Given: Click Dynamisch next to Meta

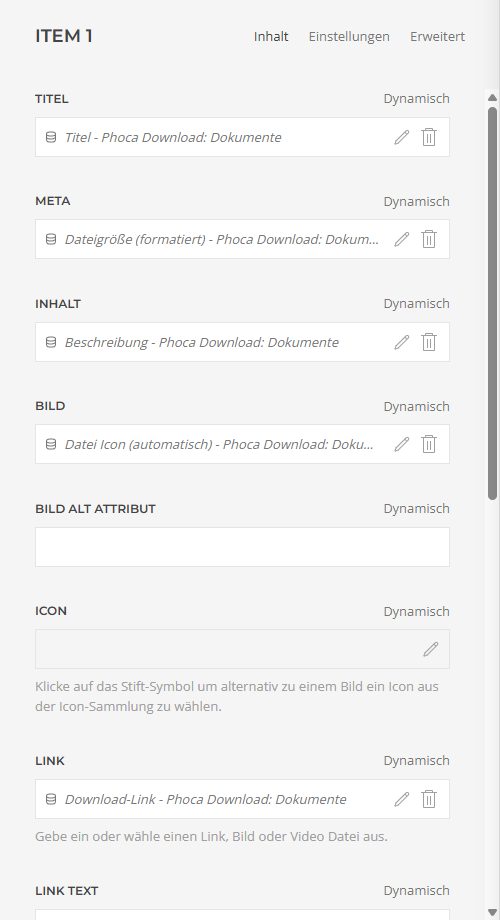Looking at the screenshot, I should [417, 201].
